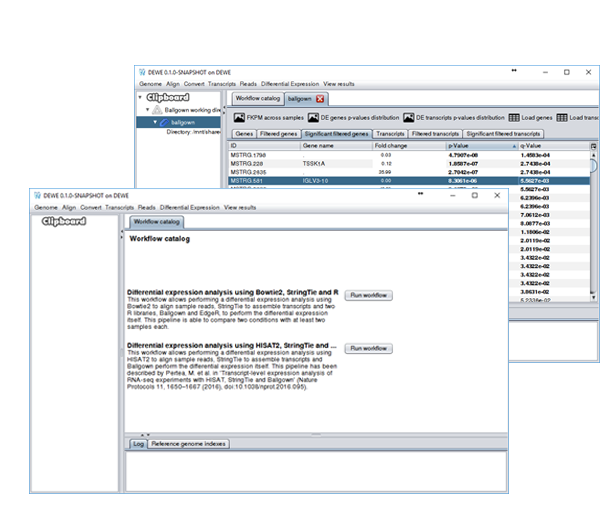This screenshot has height=520, width=600.
Task: Switch to the Reference genome indexes tab
Action: [190, 443]
